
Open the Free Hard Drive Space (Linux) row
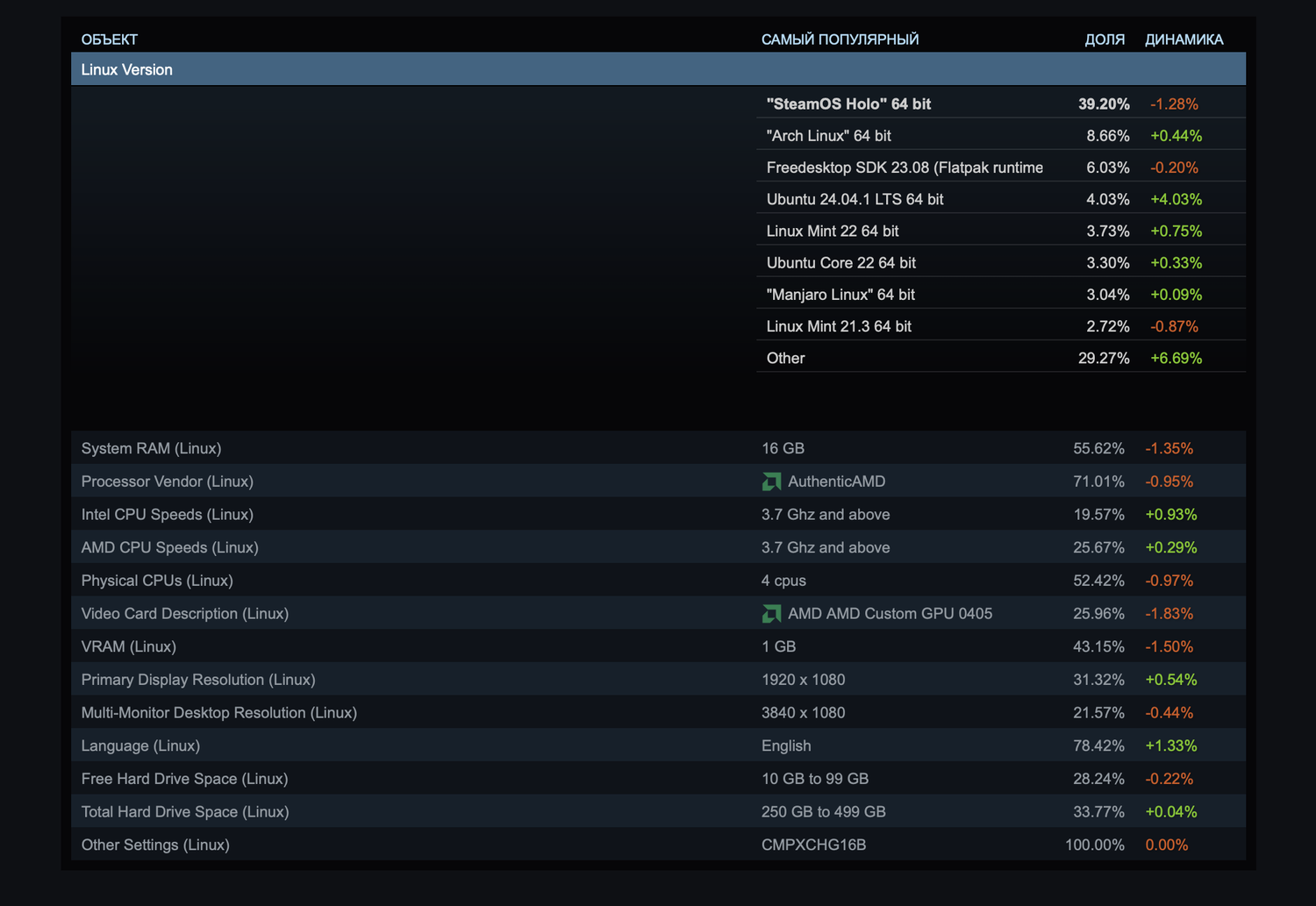point(658,779)
